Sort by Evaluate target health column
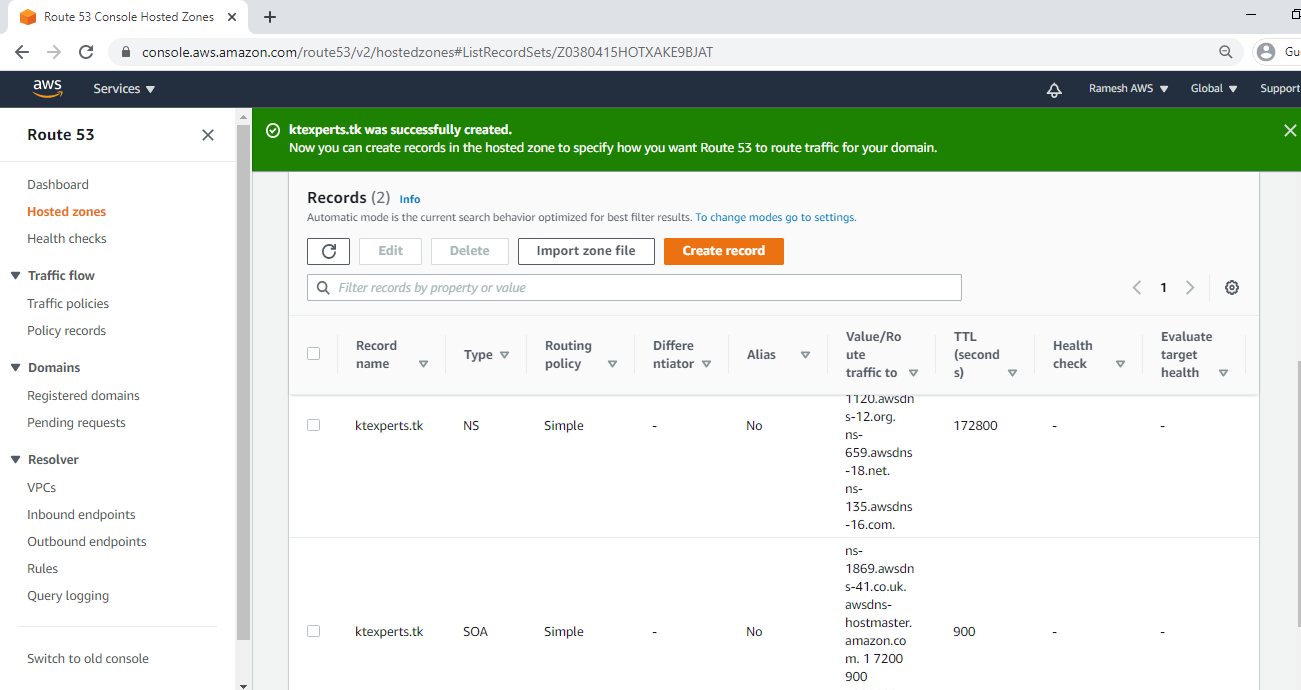Viewport: 1301px width, 690px height. click(x=1223, y=373)
